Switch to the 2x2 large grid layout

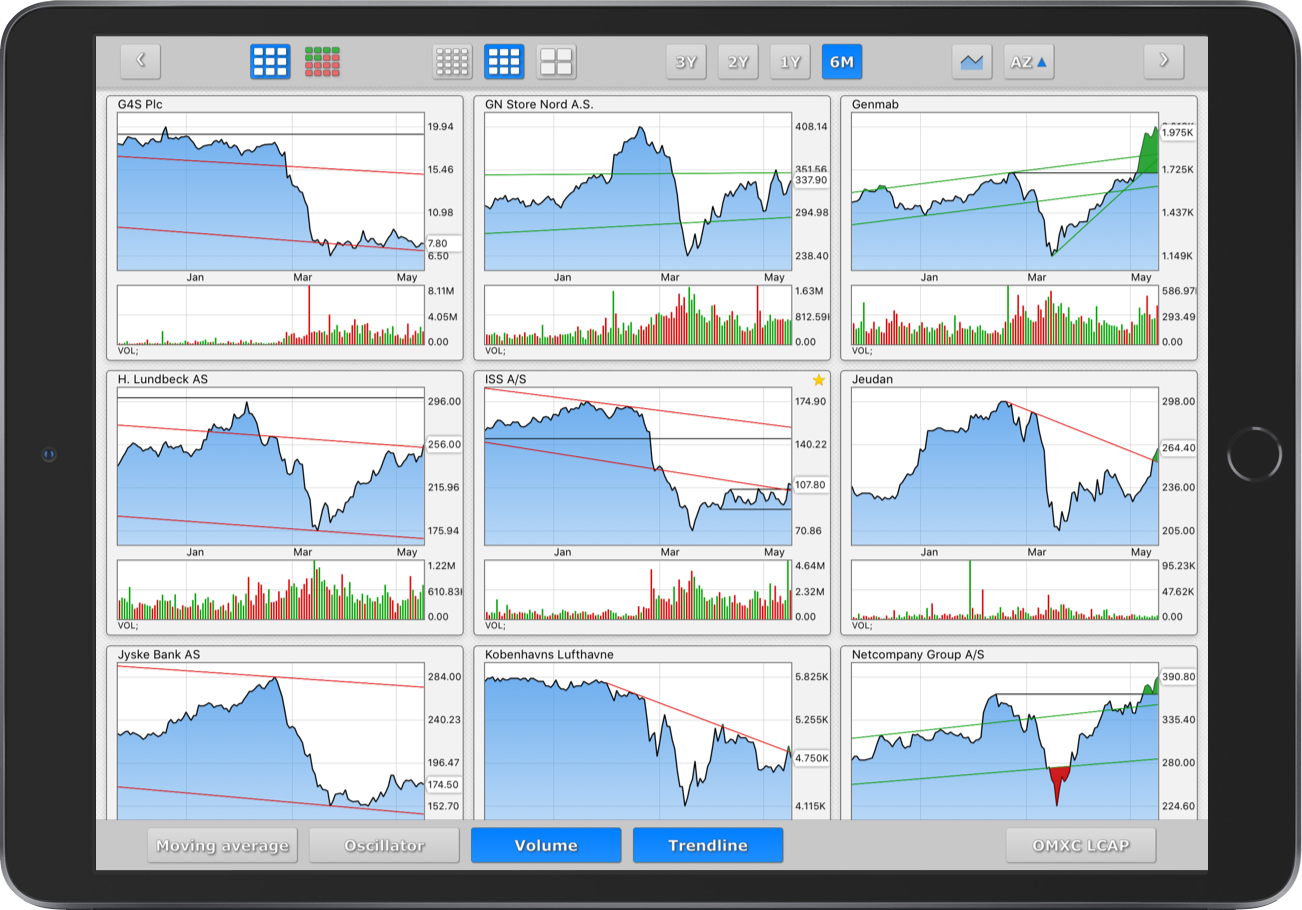(556, 61)
